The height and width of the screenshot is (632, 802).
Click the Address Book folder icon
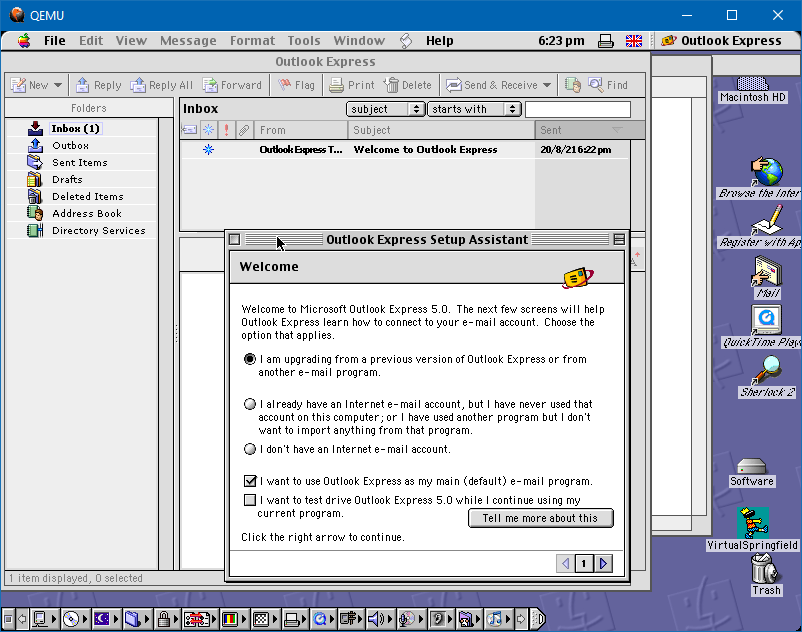(x=36, y=213)
